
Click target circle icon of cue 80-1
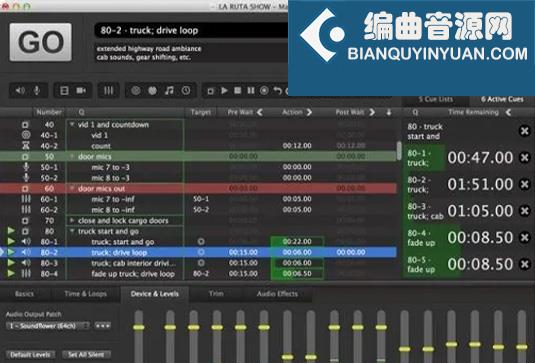click(201, 242)
